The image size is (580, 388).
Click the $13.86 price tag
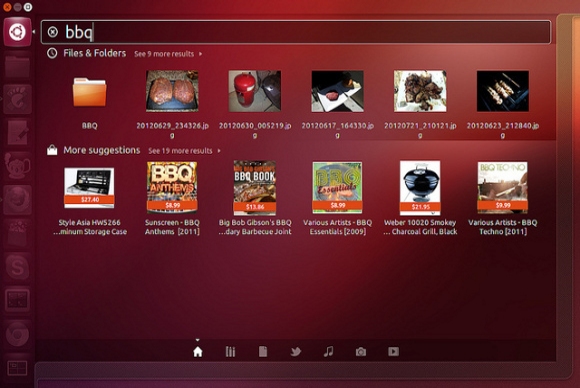point(255,207)
